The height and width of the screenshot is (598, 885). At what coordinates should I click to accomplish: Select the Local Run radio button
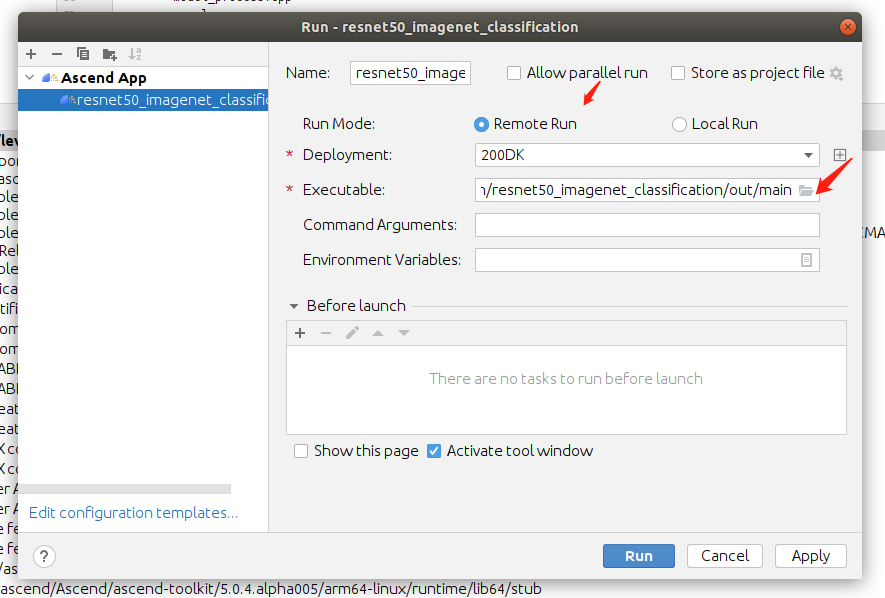point(680,124)
